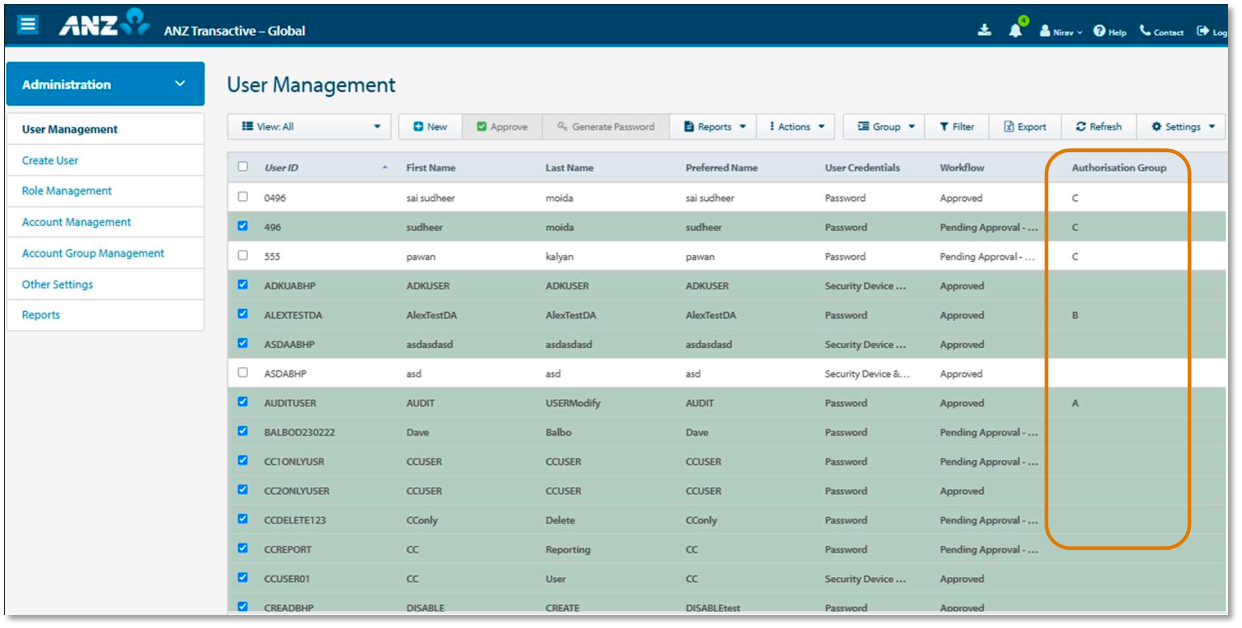The width and height of the screenshot is (1242, 628).
Task: Click the Export toolbar button
Action: (x=1024, y=127)
